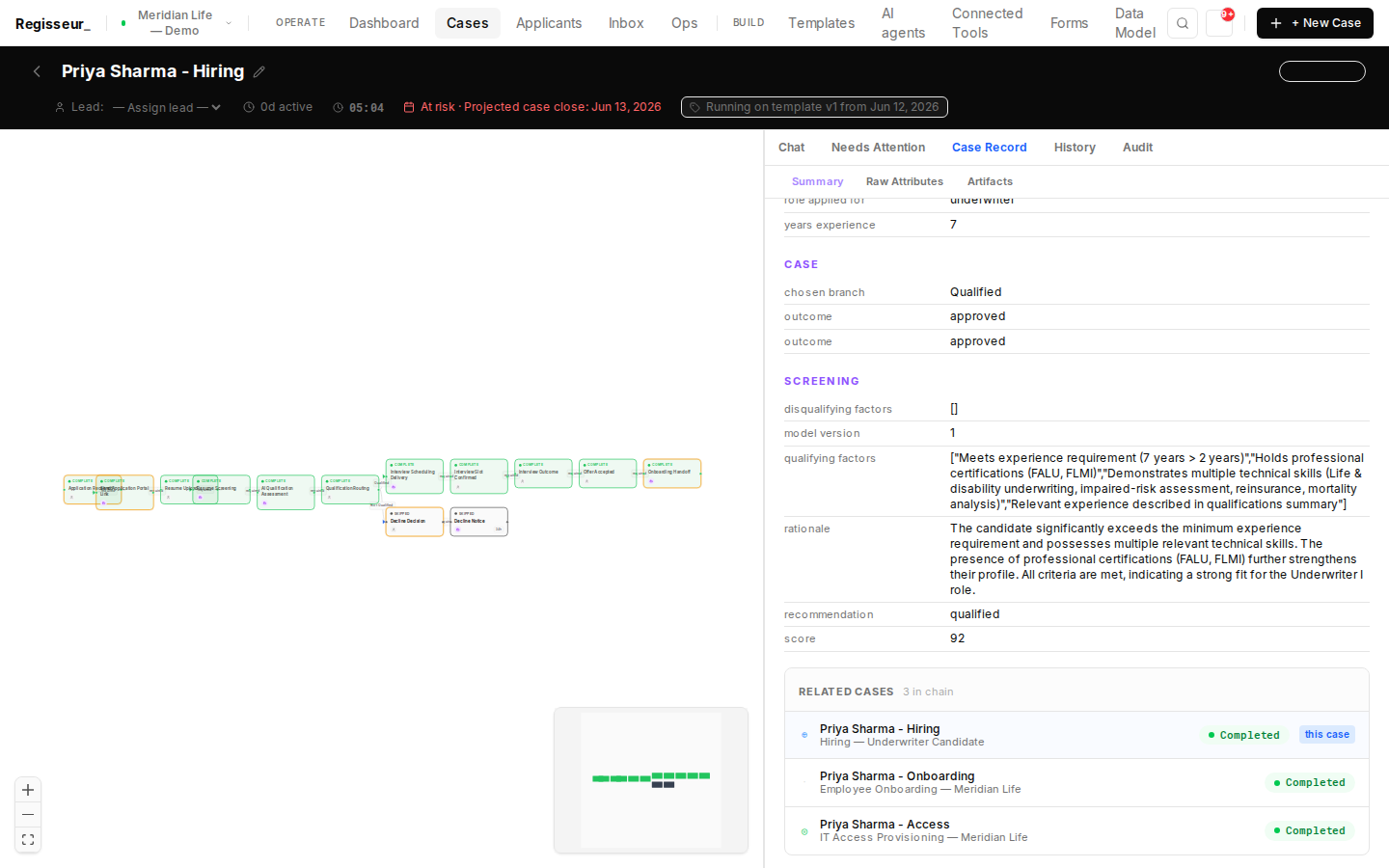Select Interview Slot Confirmed node
This screenshot has height=868, width=1389.
point(478,476)
